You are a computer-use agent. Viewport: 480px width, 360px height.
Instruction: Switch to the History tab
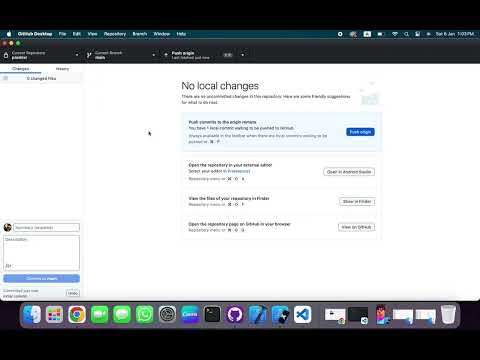pos(62,69)
